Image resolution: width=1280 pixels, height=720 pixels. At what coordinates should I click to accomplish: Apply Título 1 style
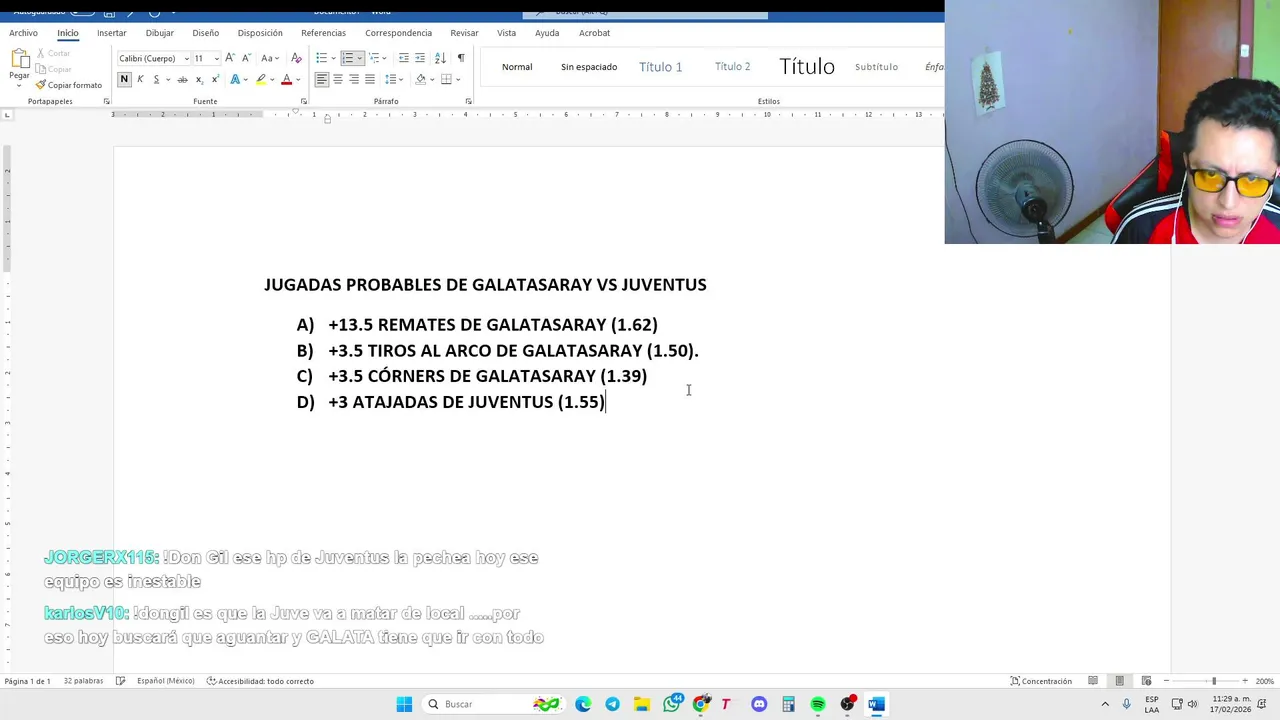pos(660,67)
